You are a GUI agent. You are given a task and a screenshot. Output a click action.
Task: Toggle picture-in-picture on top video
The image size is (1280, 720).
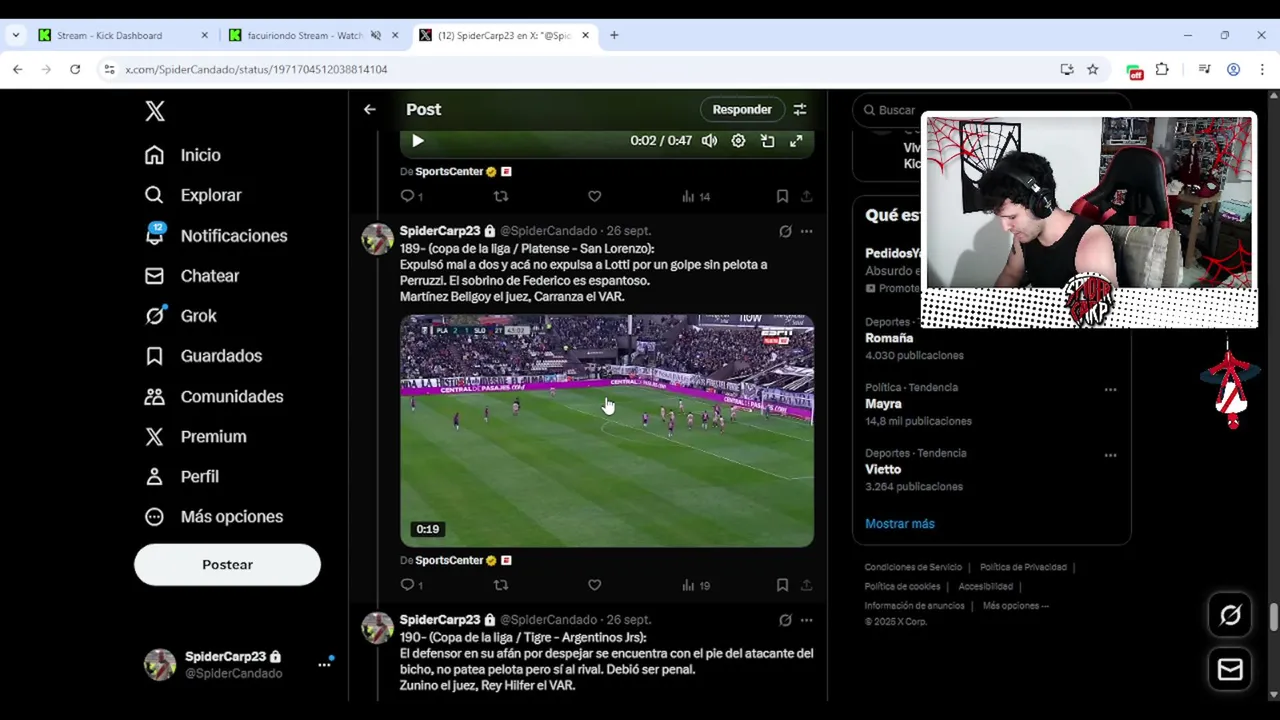[767, 141]
